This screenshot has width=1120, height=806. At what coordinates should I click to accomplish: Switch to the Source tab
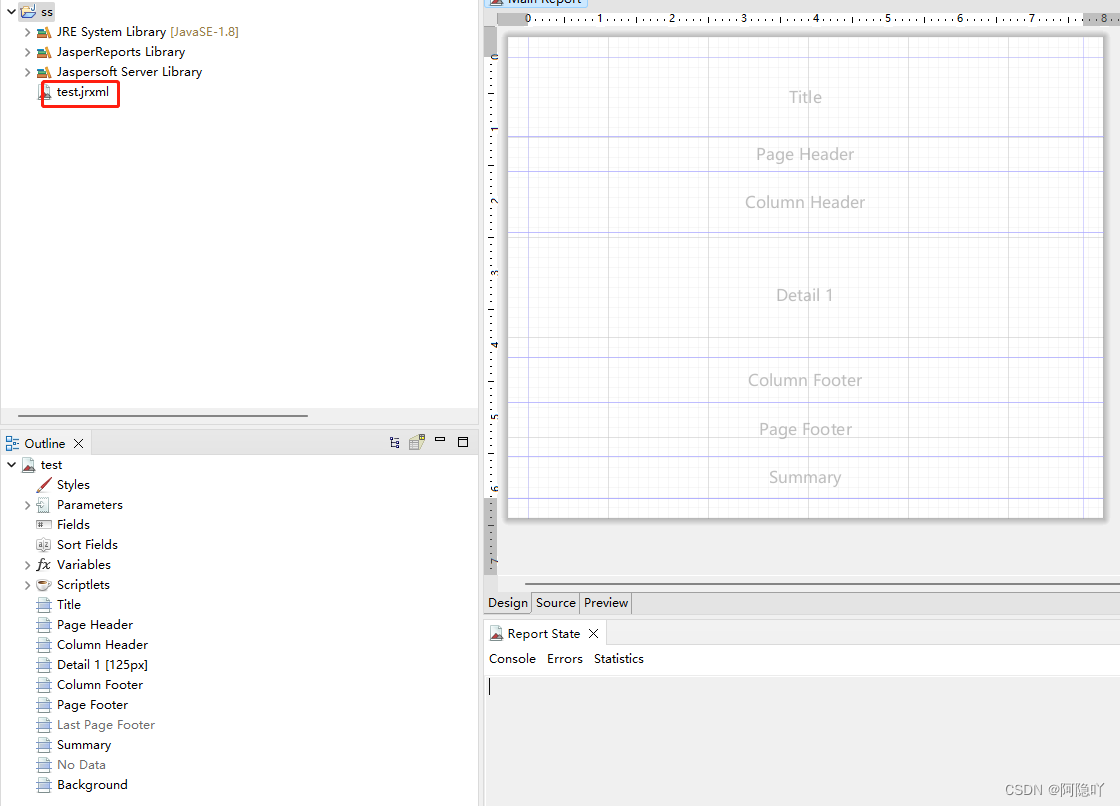tap(556, 603)
